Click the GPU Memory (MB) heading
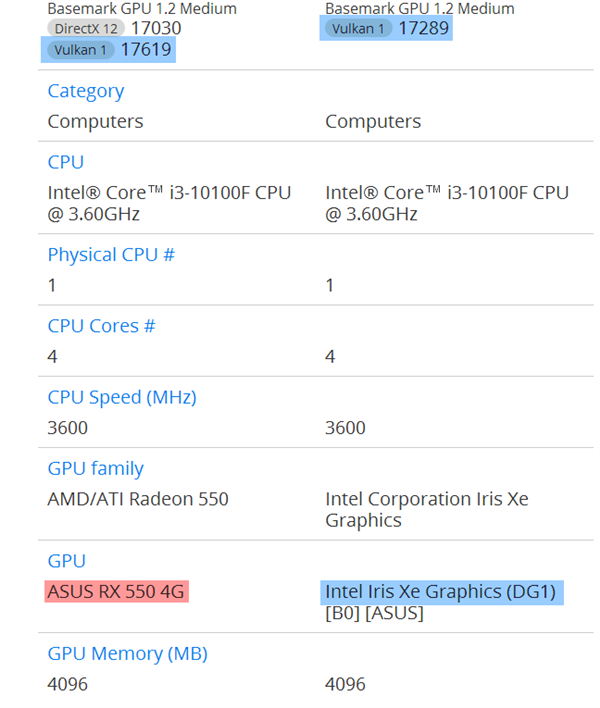 pos(127,654)
